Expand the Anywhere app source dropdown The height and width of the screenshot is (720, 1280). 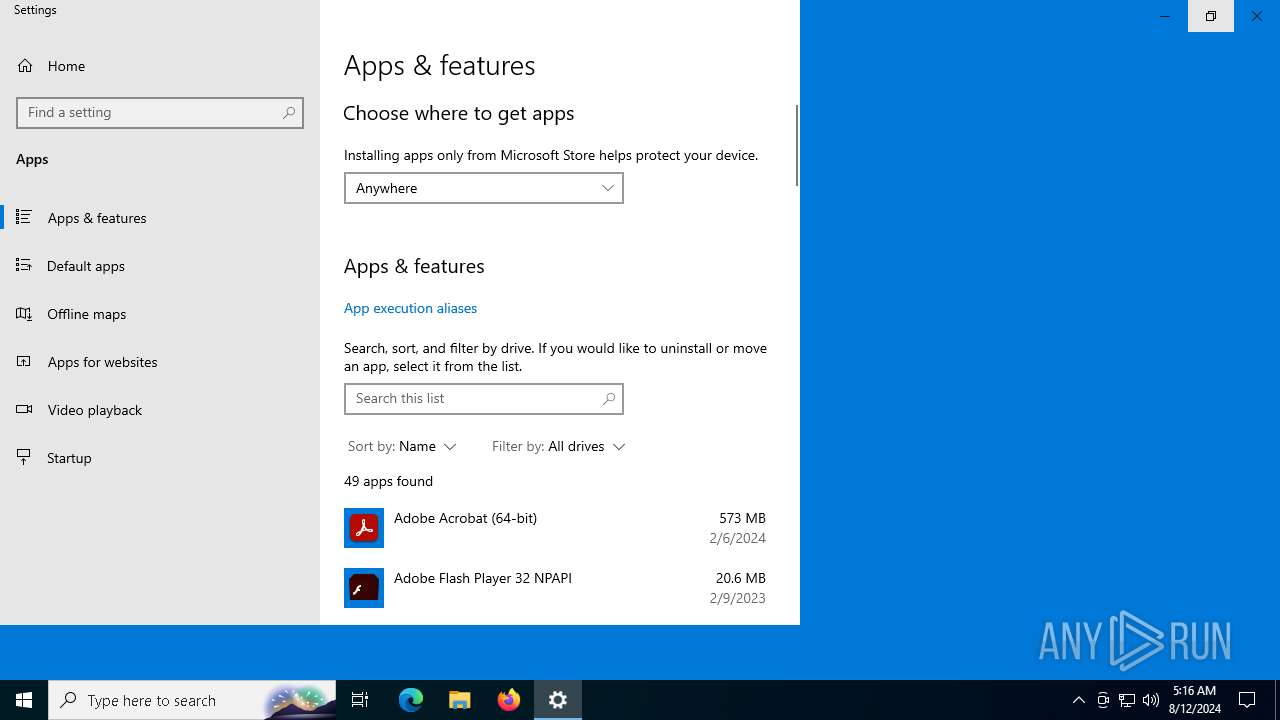(484, 188)
